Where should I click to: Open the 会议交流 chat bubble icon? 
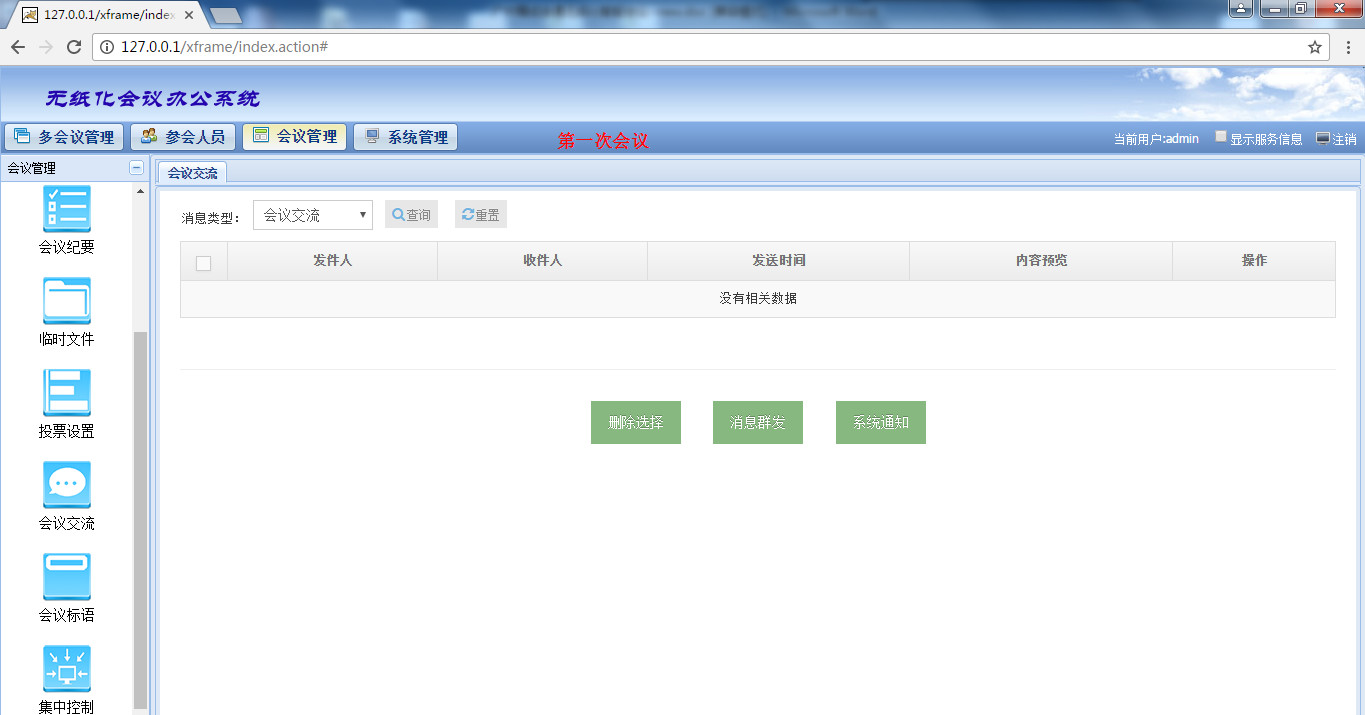pyautogui.click(x=67, y=485)
